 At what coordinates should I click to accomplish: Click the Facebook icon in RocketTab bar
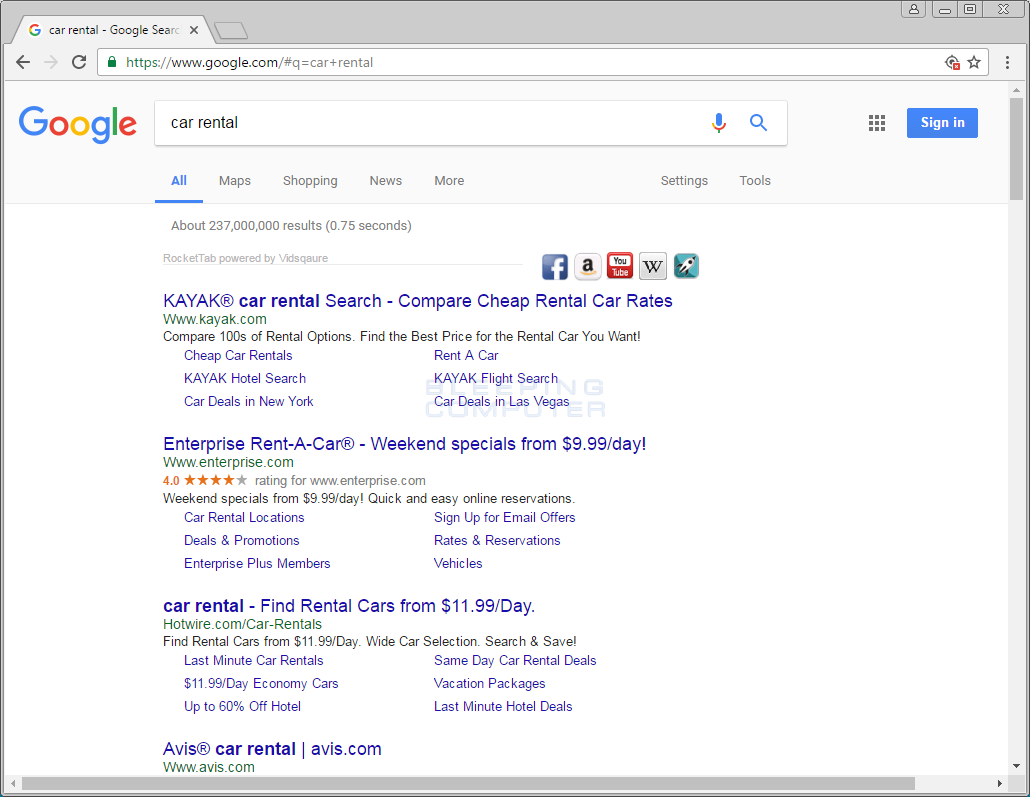[x=554, y=267]
